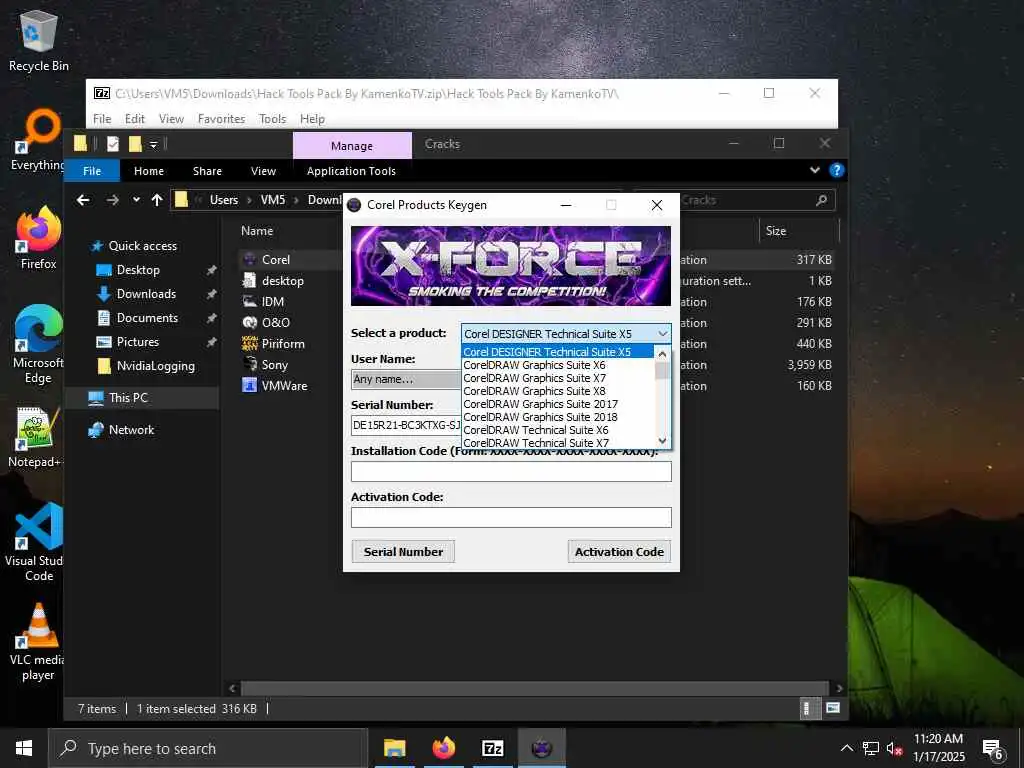Click the File Explorer taskbar icon
The image size is (1024, 768).
pos(394,748)
